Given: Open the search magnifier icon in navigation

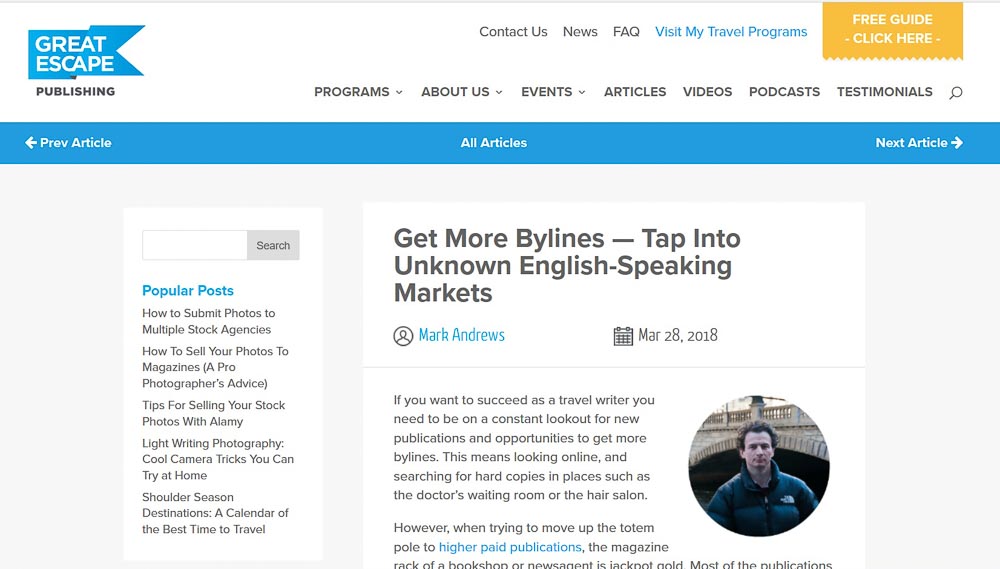Looking at the screenshot, I should (x=955, y=92).
